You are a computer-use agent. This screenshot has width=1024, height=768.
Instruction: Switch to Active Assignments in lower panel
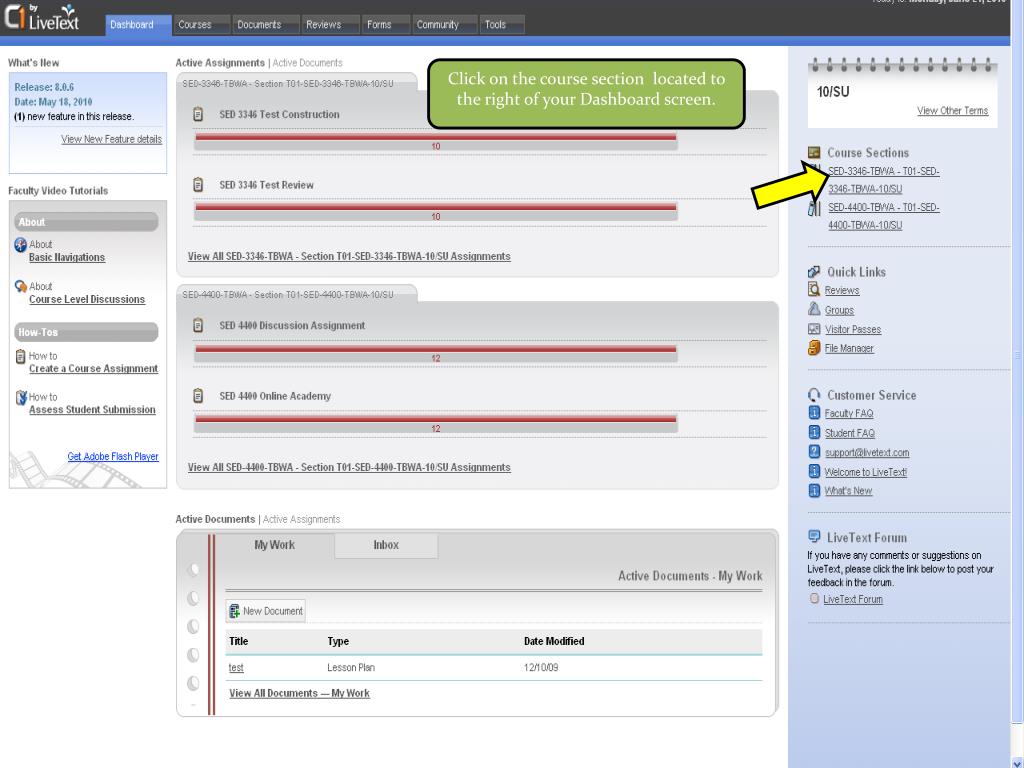tap(301, 519)
